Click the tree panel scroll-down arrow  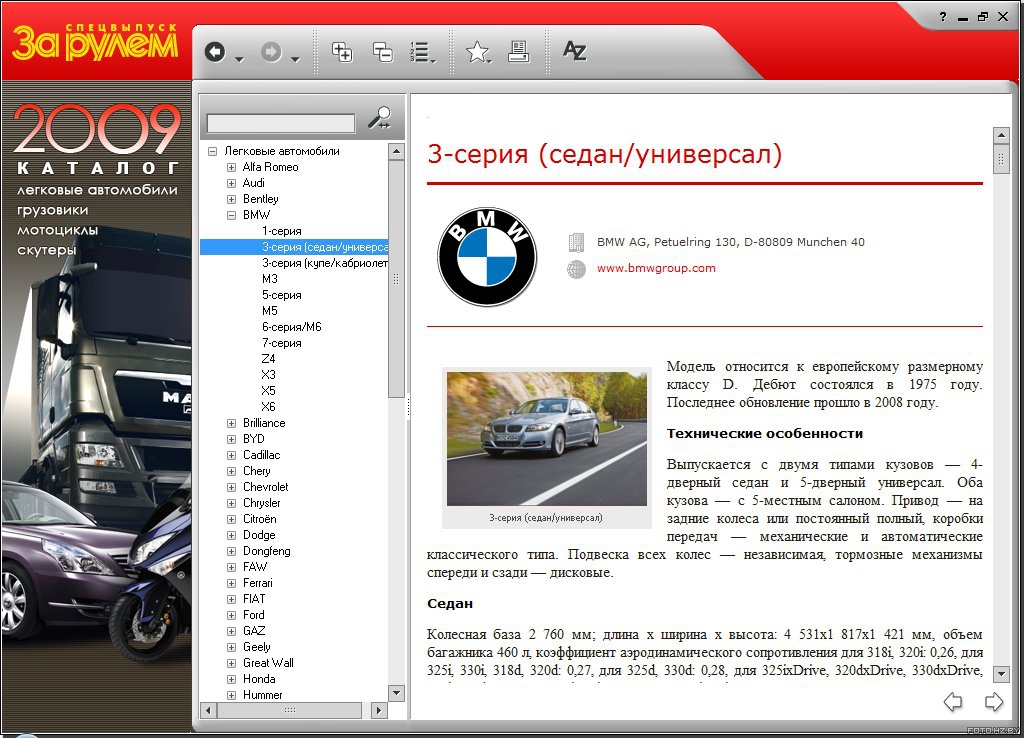(x=396, y=693)
